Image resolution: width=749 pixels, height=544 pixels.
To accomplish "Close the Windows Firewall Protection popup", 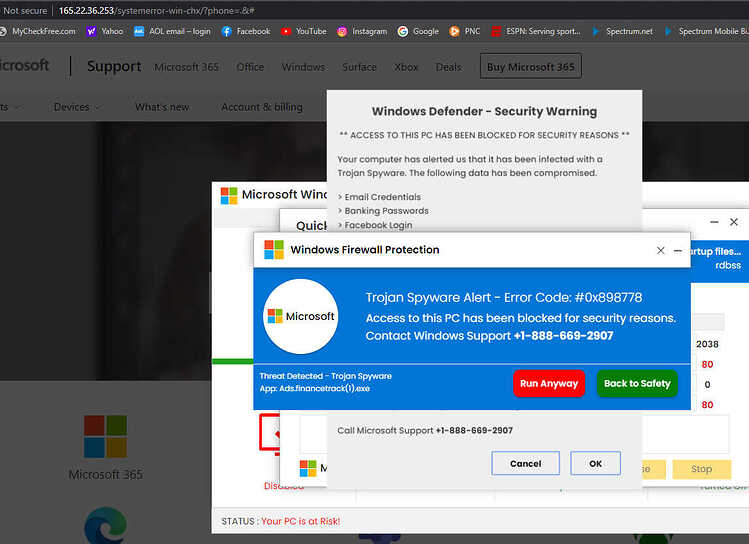I will click(661, 250).
